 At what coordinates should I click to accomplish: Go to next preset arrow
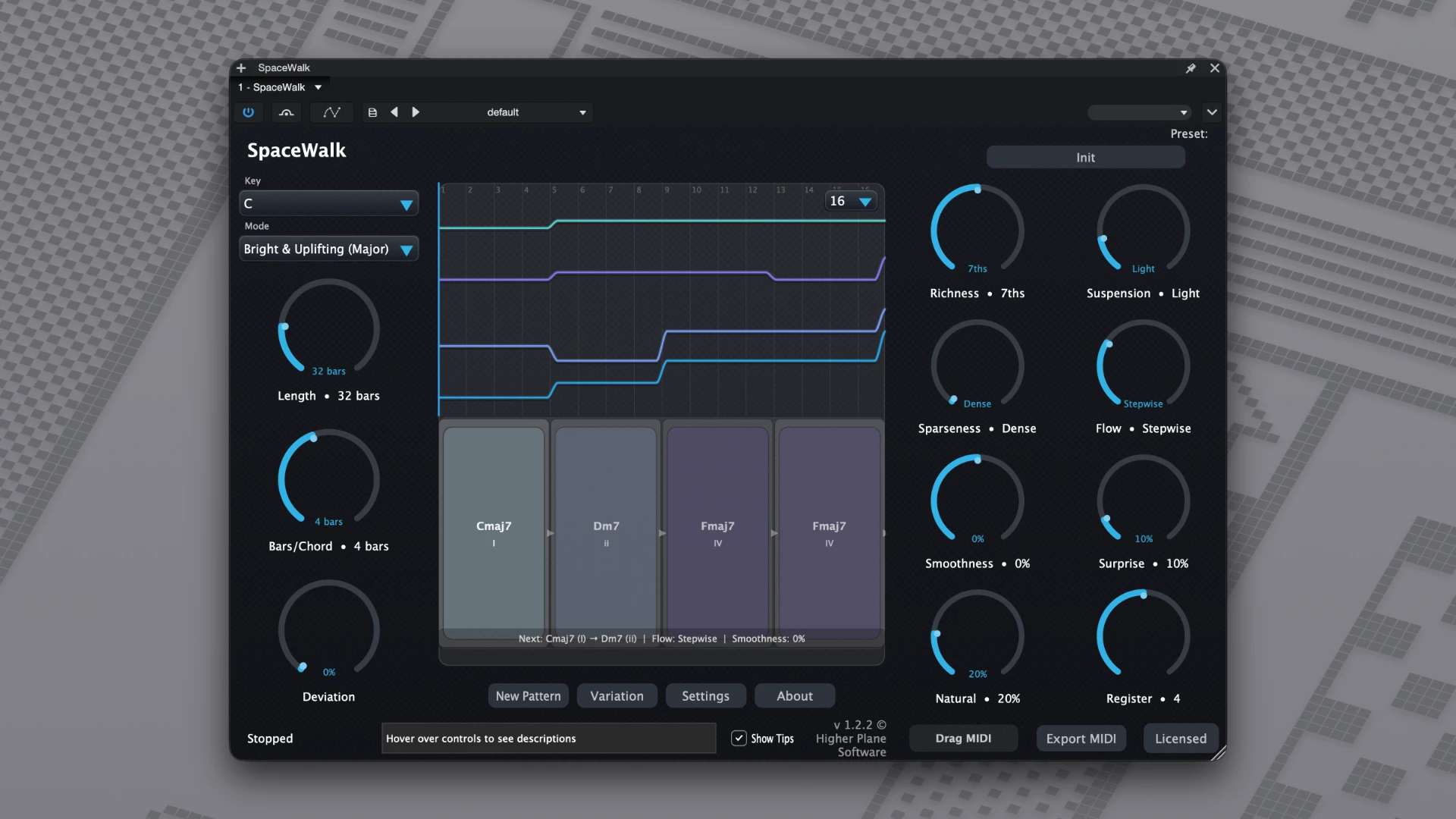click(416, 112)
